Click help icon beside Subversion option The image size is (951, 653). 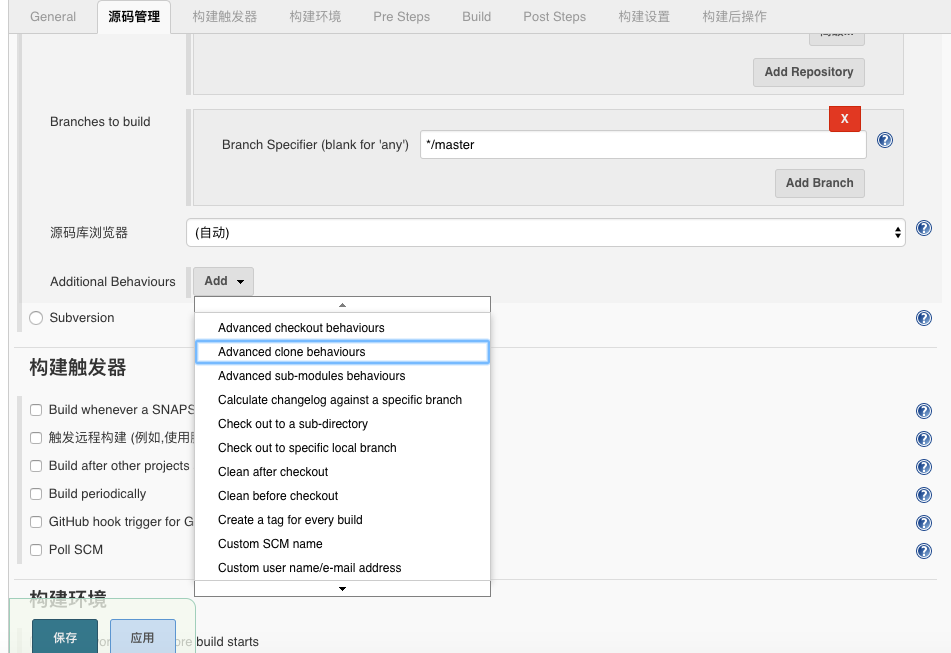coord(923,318)
